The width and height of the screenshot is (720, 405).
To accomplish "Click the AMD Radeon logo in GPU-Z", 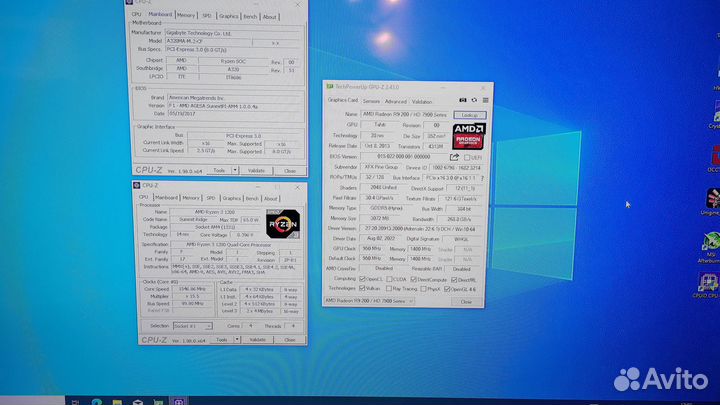I will click(x=468, y=136).
